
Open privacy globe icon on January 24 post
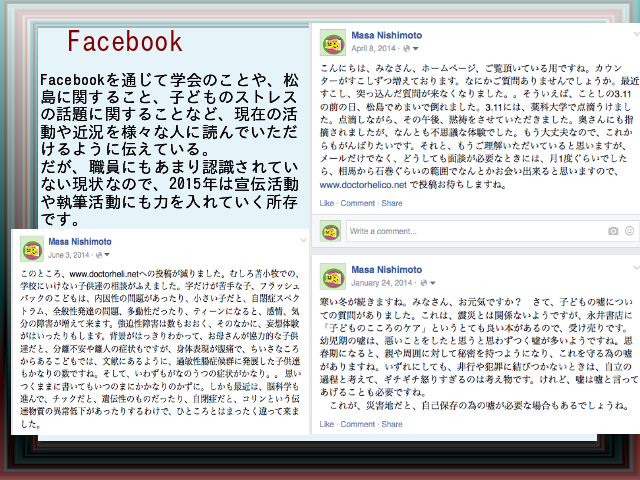(424, 283)
